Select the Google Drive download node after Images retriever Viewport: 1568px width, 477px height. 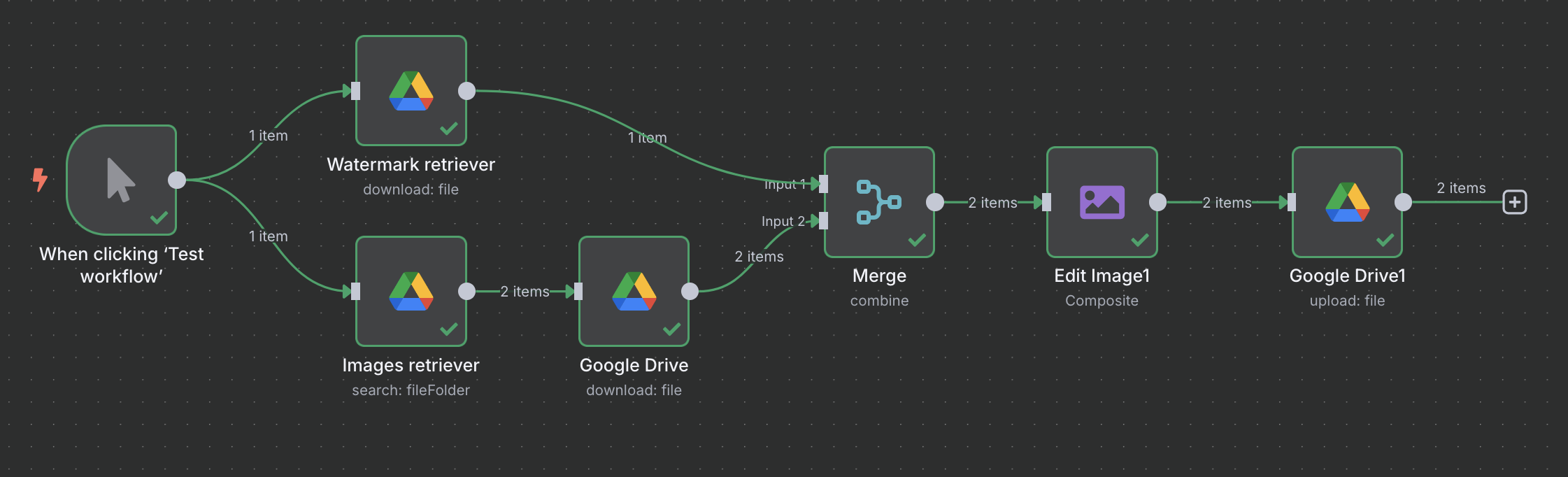pos(634,291)
